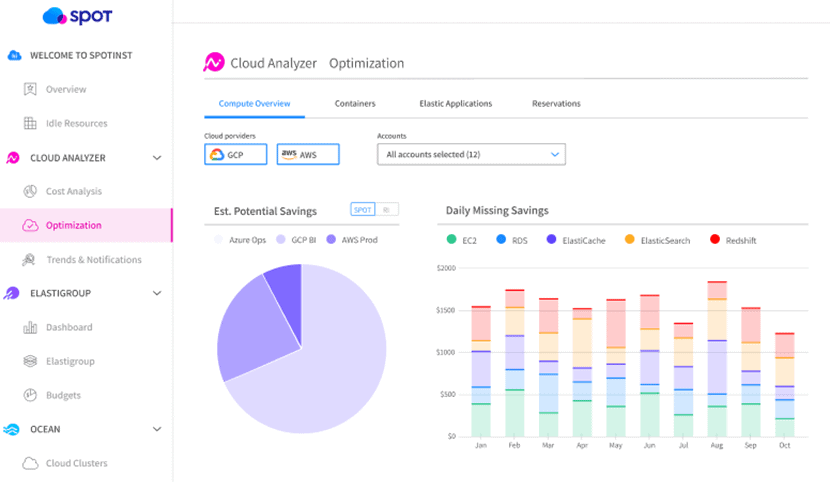Collapse the Ocean sidebar section
Screen dimensions: 830x482
(157, 429)
